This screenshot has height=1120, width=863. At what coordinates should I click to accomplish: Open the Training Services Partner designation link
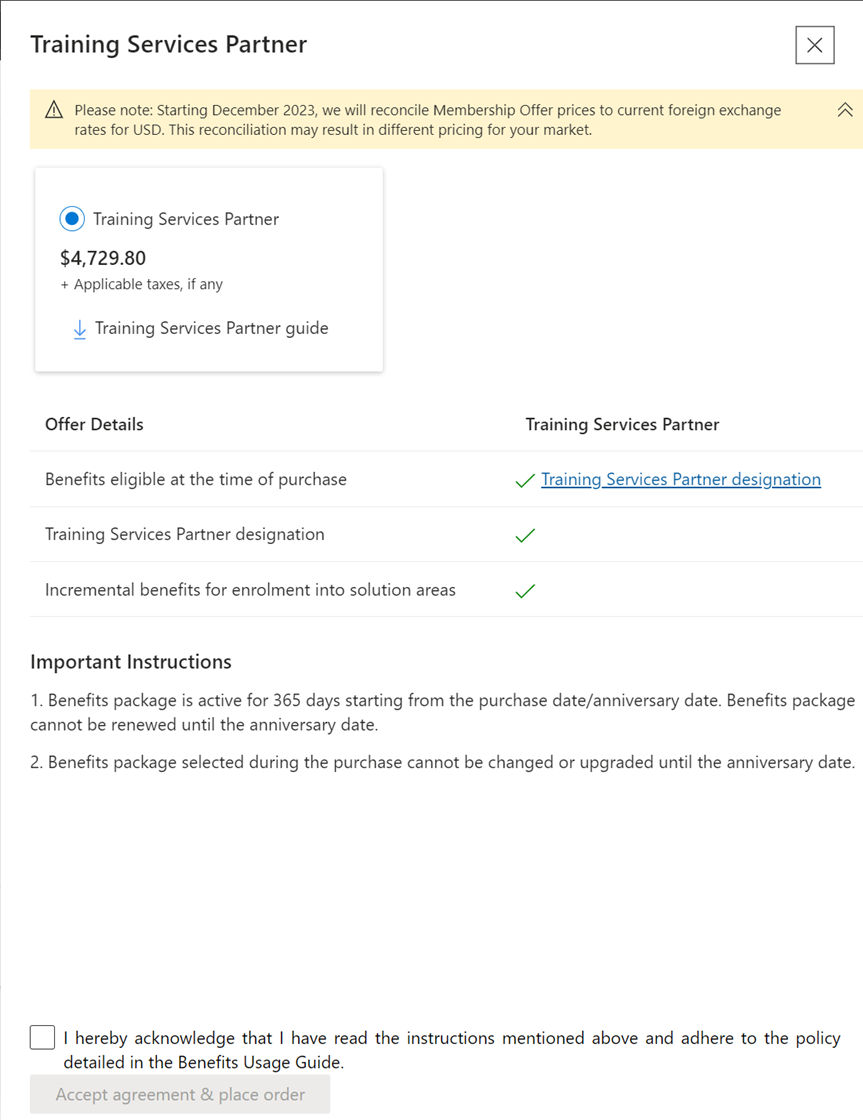(x=680, y=479)
